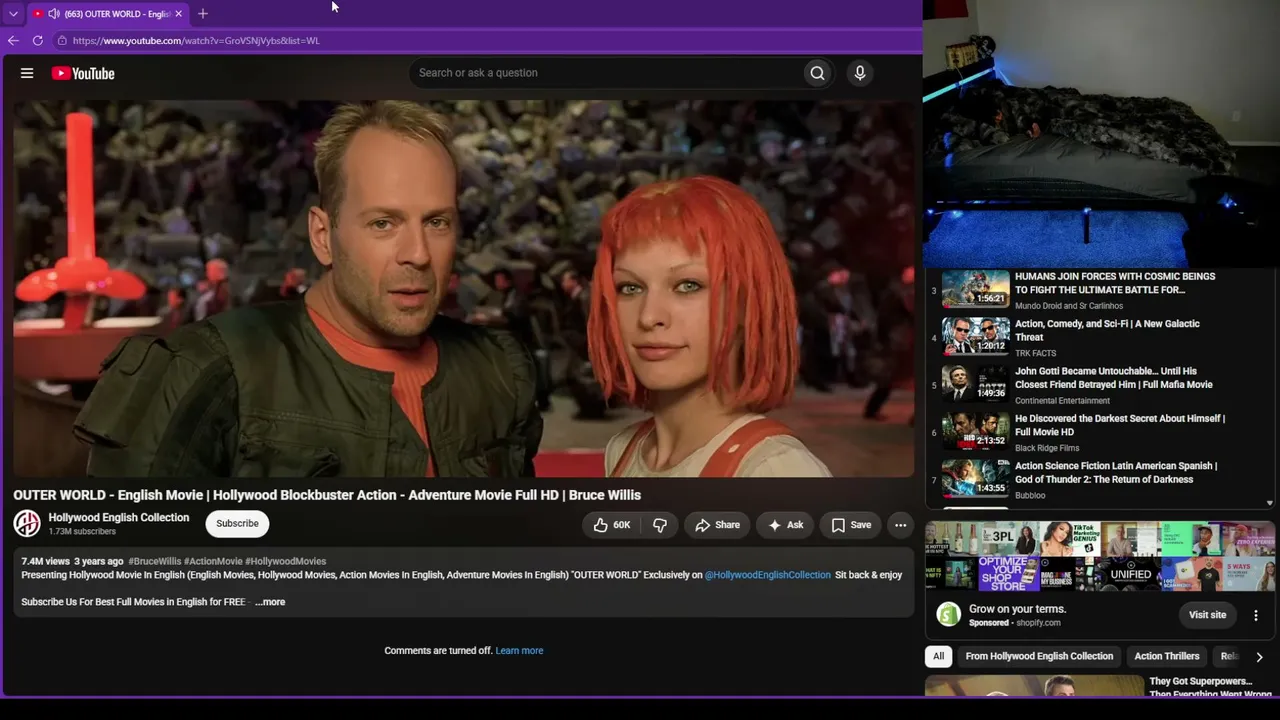
Task: Open a new browser tab
Action: pyautogui.click(x=203, y=14)
